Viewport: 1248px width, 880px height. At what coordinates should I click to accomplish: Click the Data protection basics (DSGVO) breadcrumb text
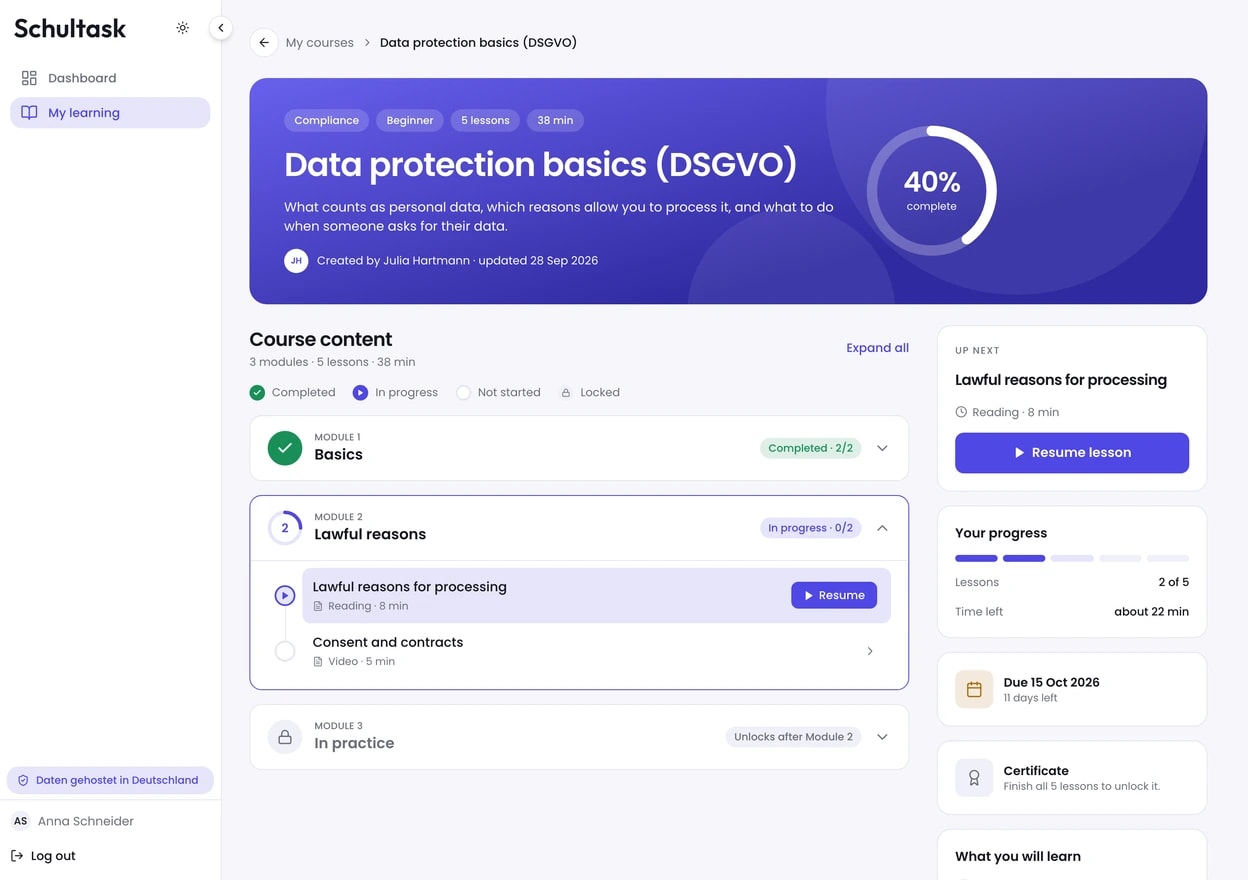click(x=478, y=43)
